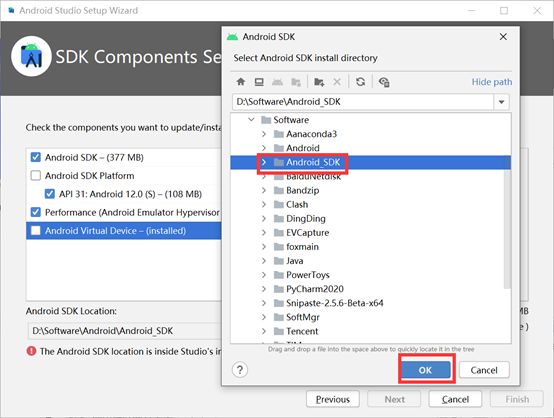Click the Android project directory icon
Image resolution: width=554 pixels, height=418 pixels.
tap(277, 82)
